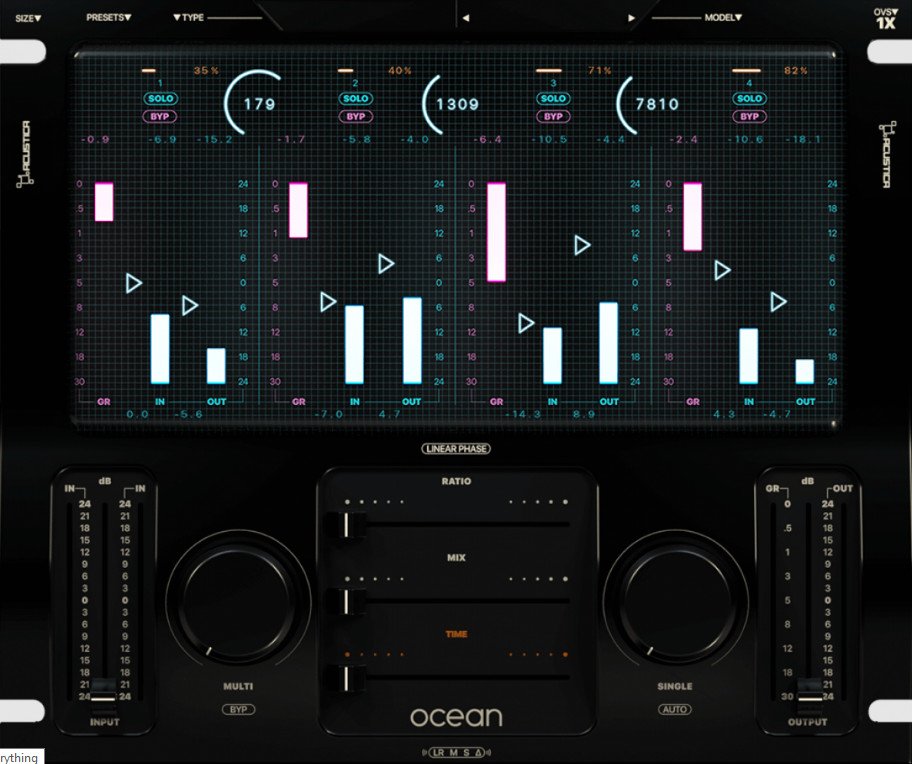Solo band 3
The height and width of the screenshot is (764, 912).
coord(553,99)
